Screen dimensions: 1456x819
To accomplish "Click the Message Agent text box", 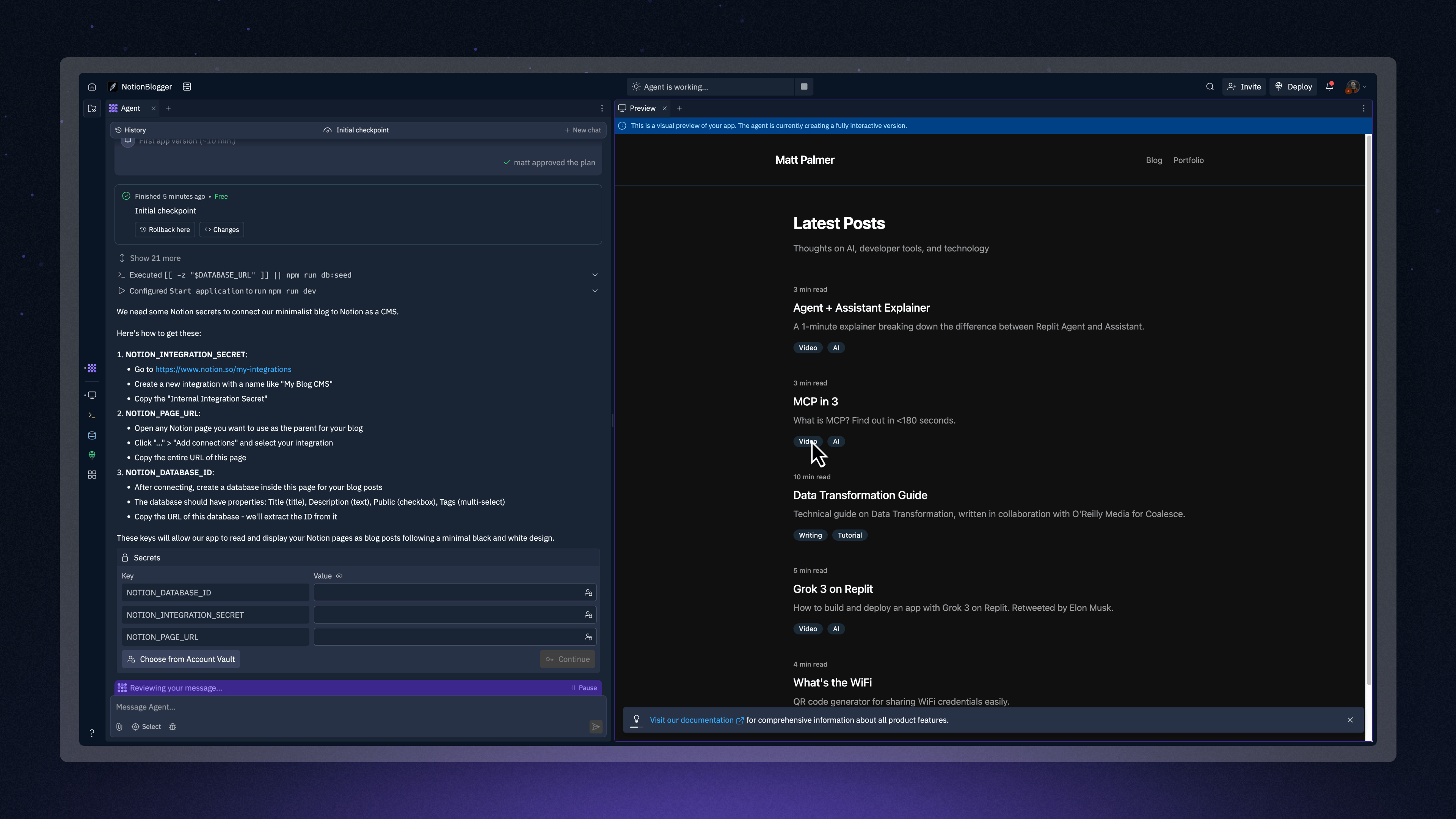I will [357, 707].
